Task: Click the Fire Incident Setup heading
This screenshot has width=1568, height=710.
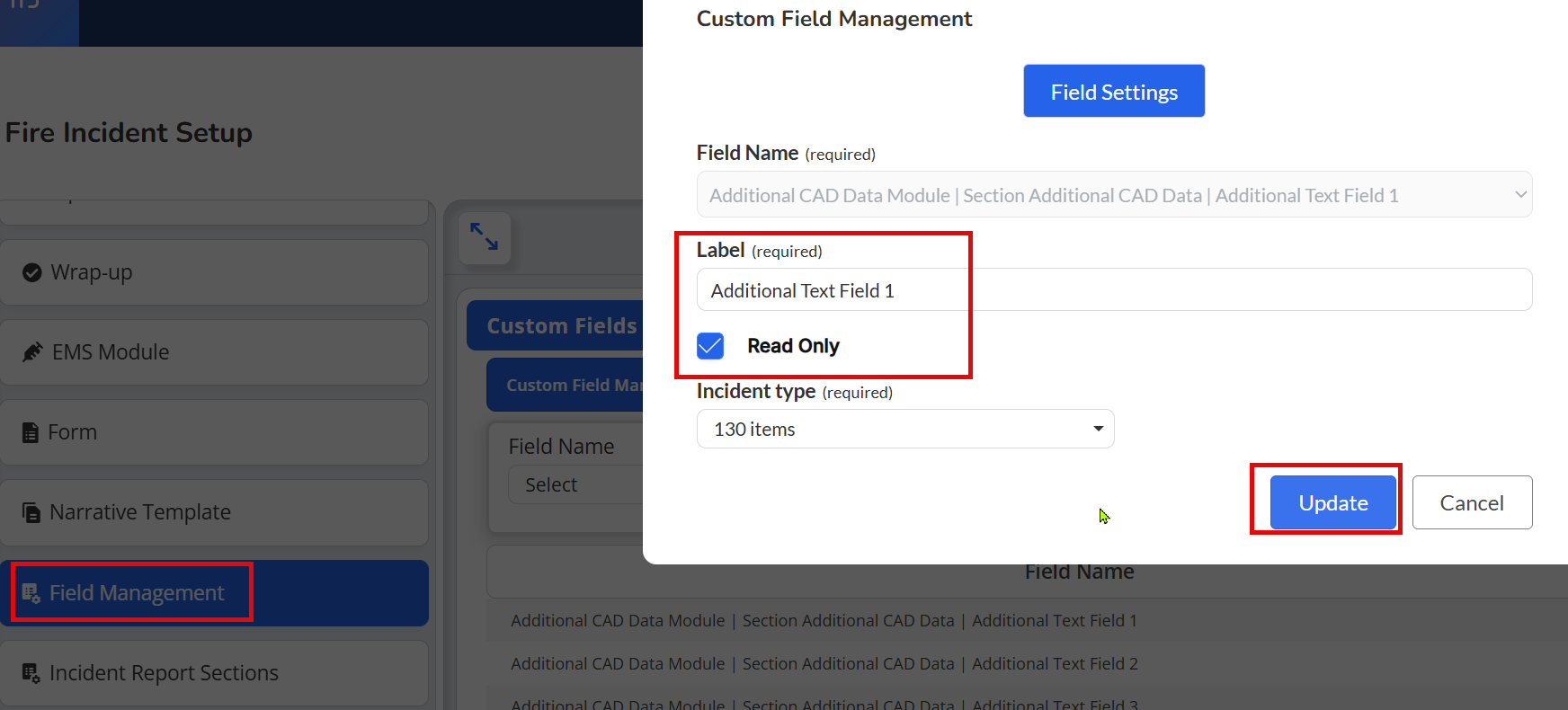Action: pos(129,133)
